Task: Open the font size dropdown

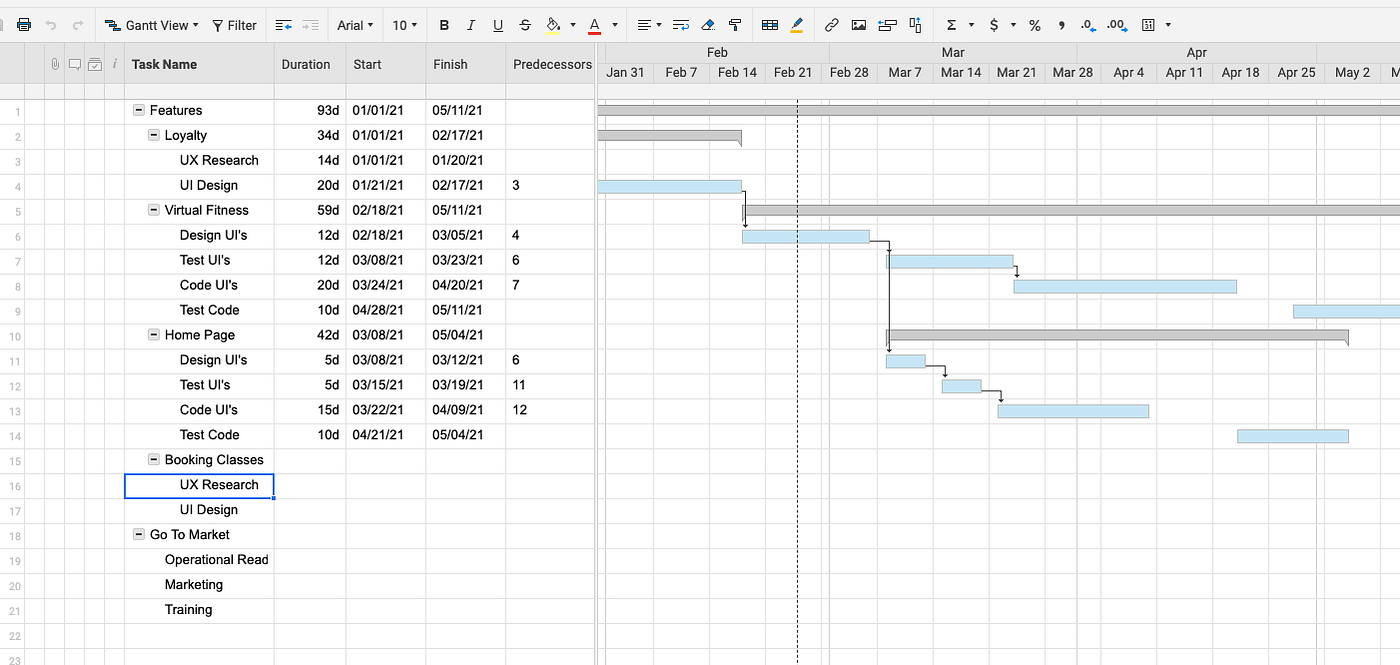Action: tap(405, 24)
